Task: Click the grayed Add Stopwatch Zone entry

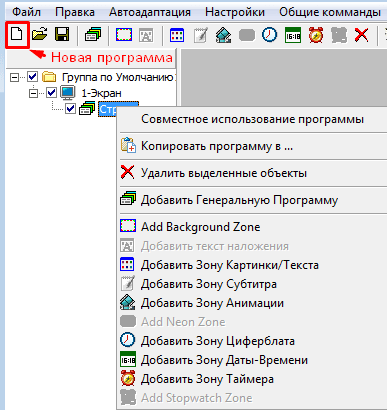Action: click(x=253, y=398)
